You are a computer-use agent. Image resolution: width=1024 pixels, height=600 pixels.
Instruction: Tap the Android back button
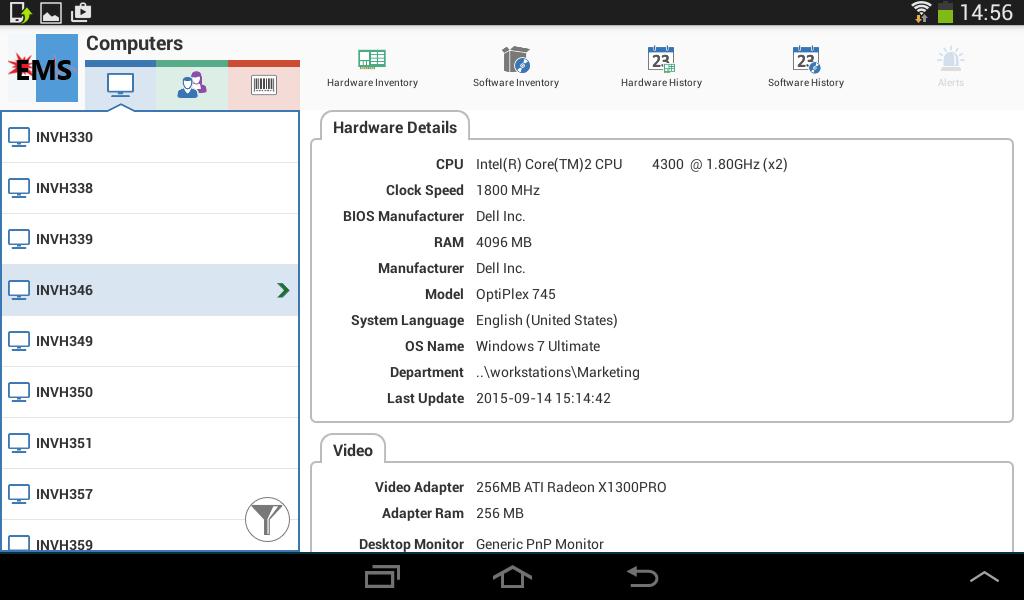pos(642,576)
